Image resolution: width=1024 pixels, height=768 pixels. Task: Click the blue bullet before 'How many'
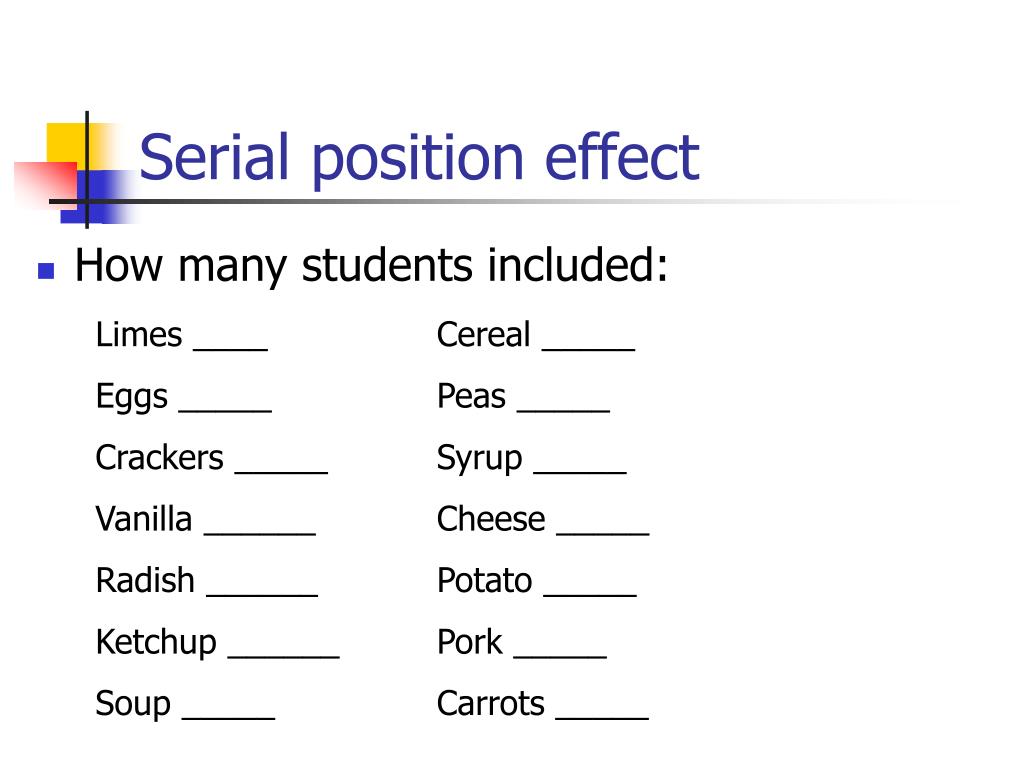point(46,270)
